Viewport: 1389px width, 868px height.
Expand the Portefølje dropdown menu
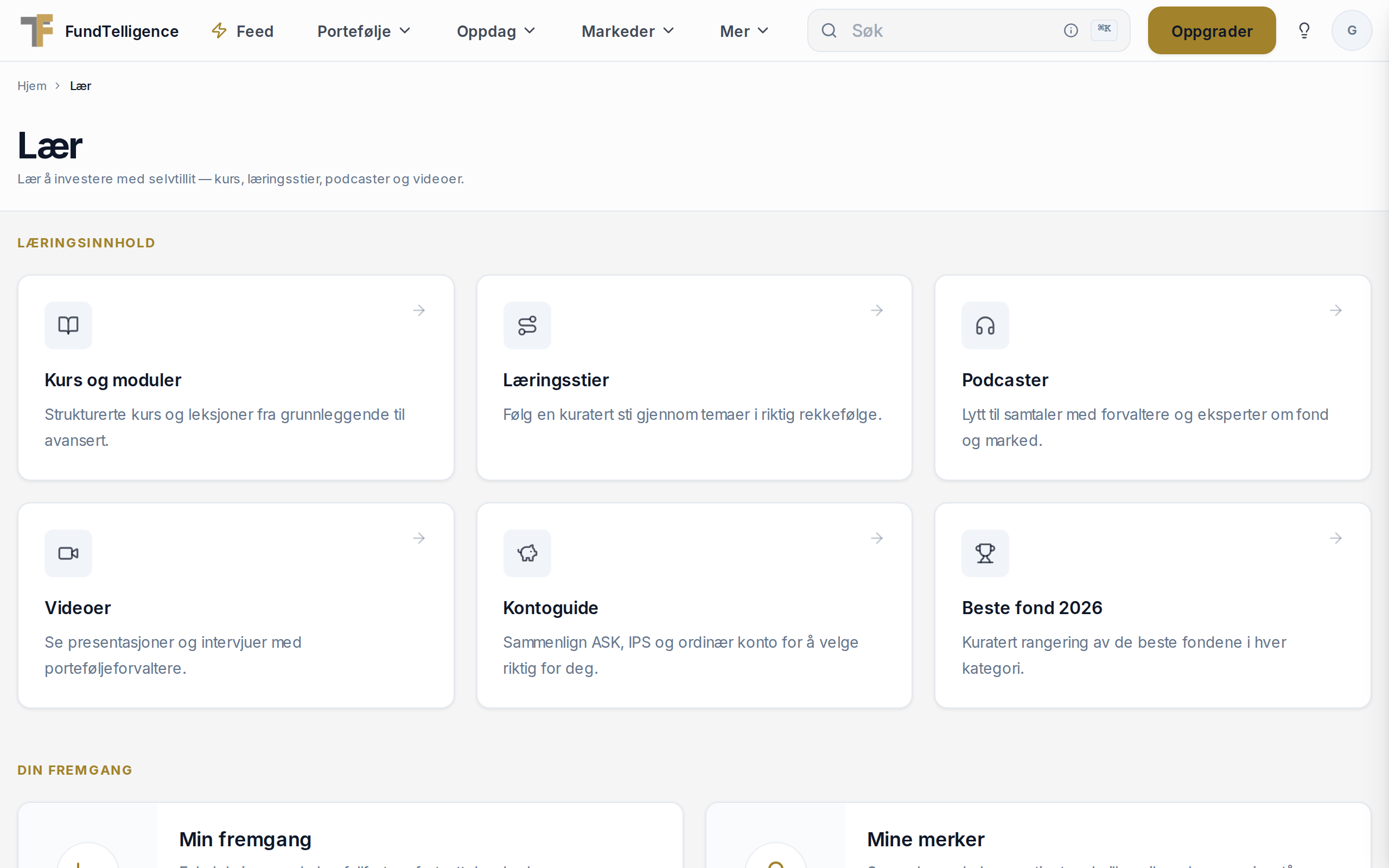pyautogui.click(x=365, y=31)
